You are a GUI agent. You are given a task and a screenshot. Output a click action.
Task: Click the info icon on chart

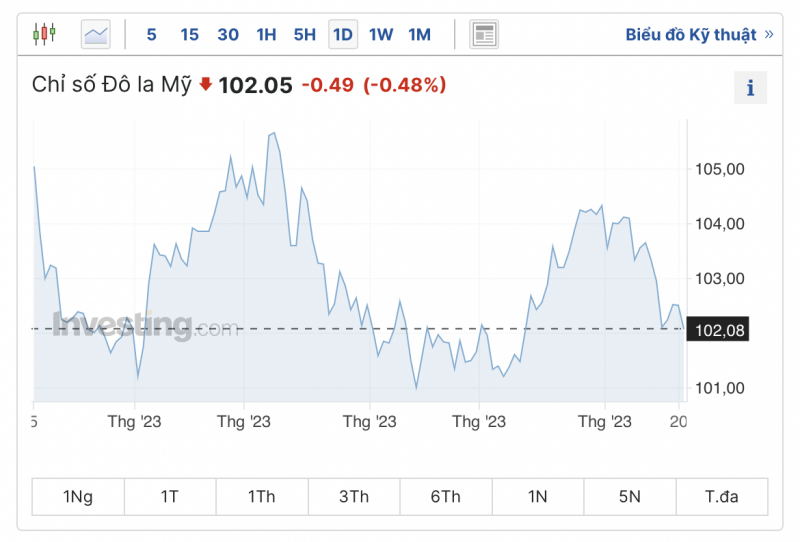tap(750, 88)
